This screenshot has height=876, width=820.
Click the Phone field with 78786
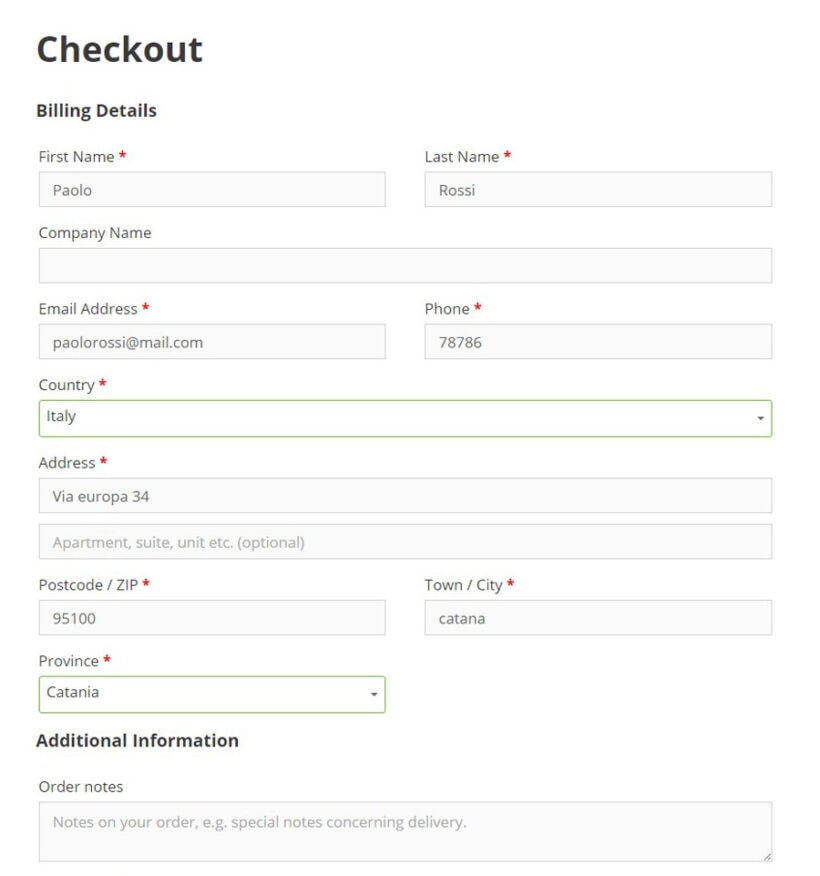point(597,341)
